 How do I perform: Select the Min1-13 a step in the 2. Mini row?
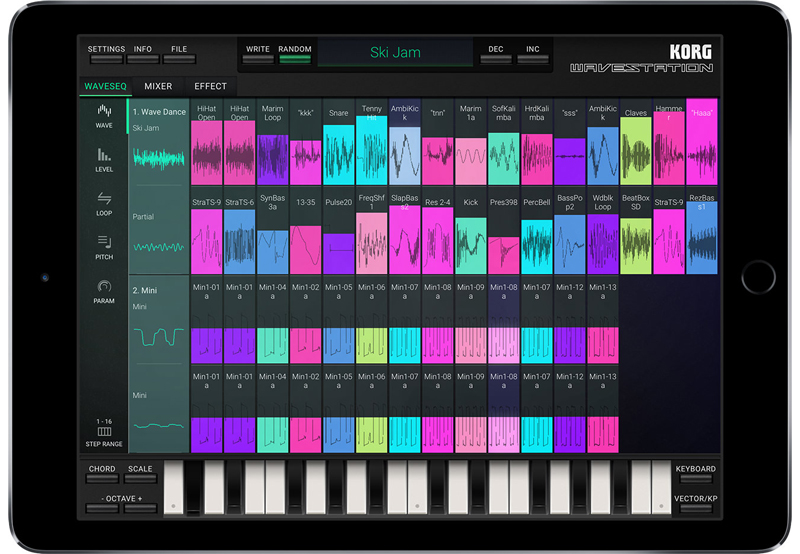coord(603,321)
